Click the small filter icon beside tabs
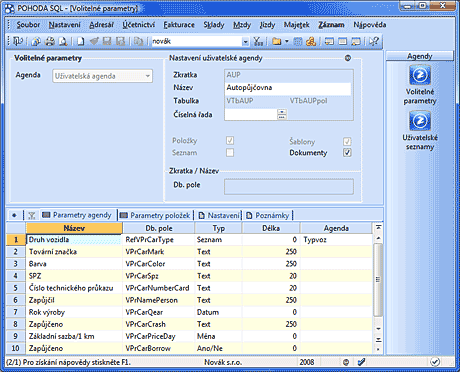Viewport: 460px width, 372px height. [32, 215]
